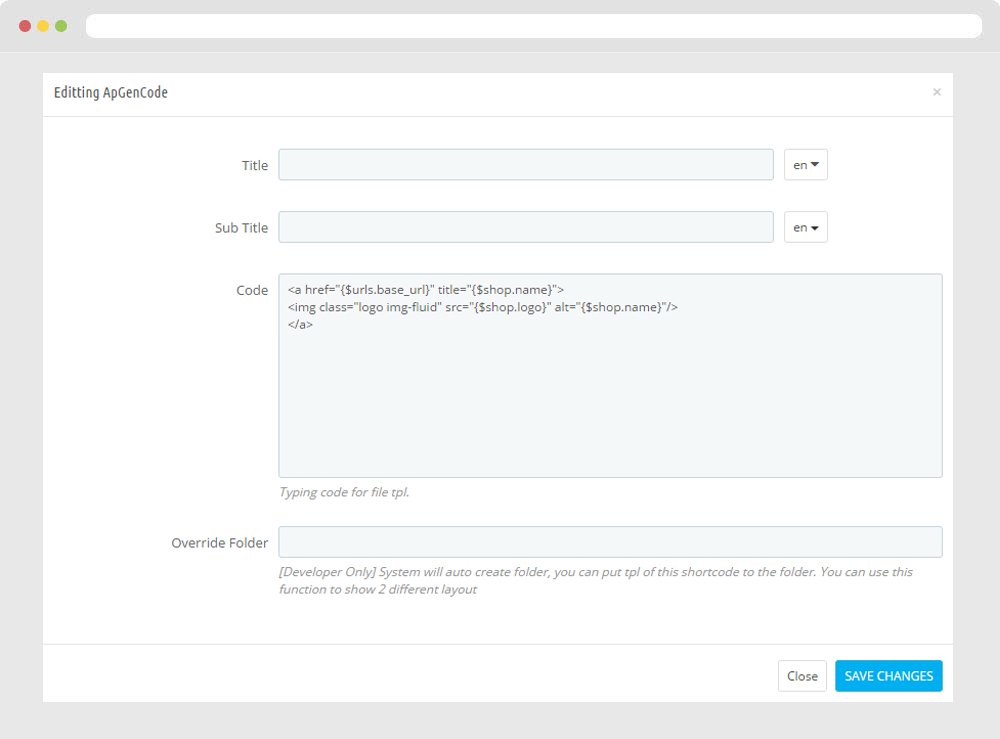
Task: Click the yellow minimize window dot
Action: tap(43, 26)
